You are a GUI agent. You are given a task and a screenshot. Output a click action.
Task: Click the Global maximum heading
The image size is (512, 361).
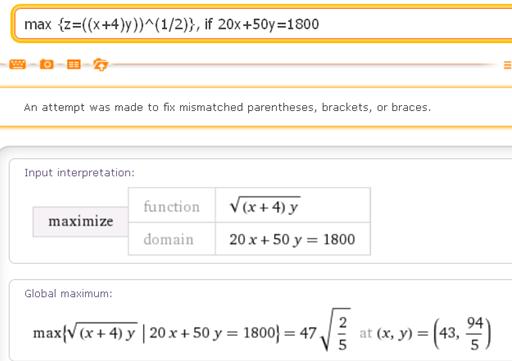pyautogui.click(x=68, y=294)
